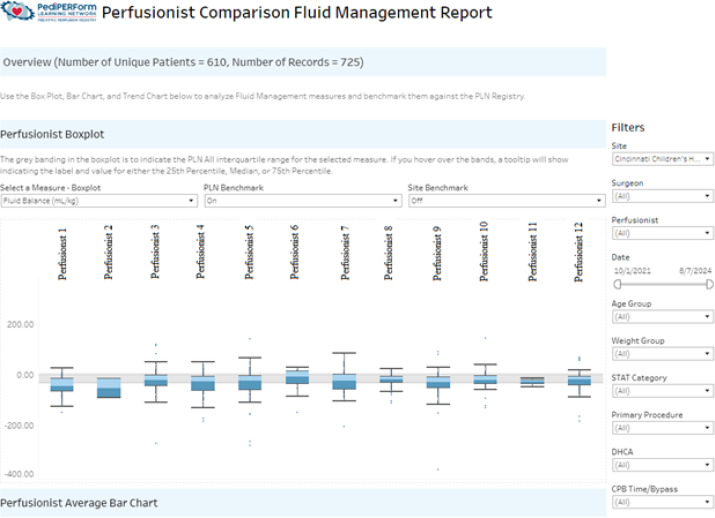Expand the Age Group filter dropdown
This screenshot has height=518, width=715.
click(663, 316)
